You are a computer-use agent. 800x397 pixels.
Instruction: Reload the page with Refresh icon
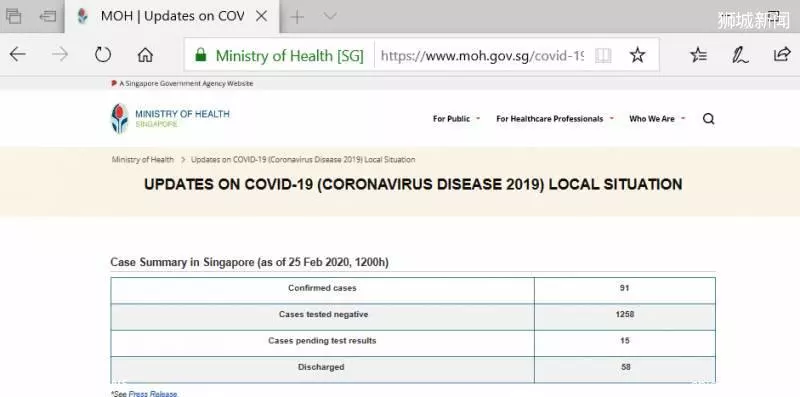tap(103, 54)
